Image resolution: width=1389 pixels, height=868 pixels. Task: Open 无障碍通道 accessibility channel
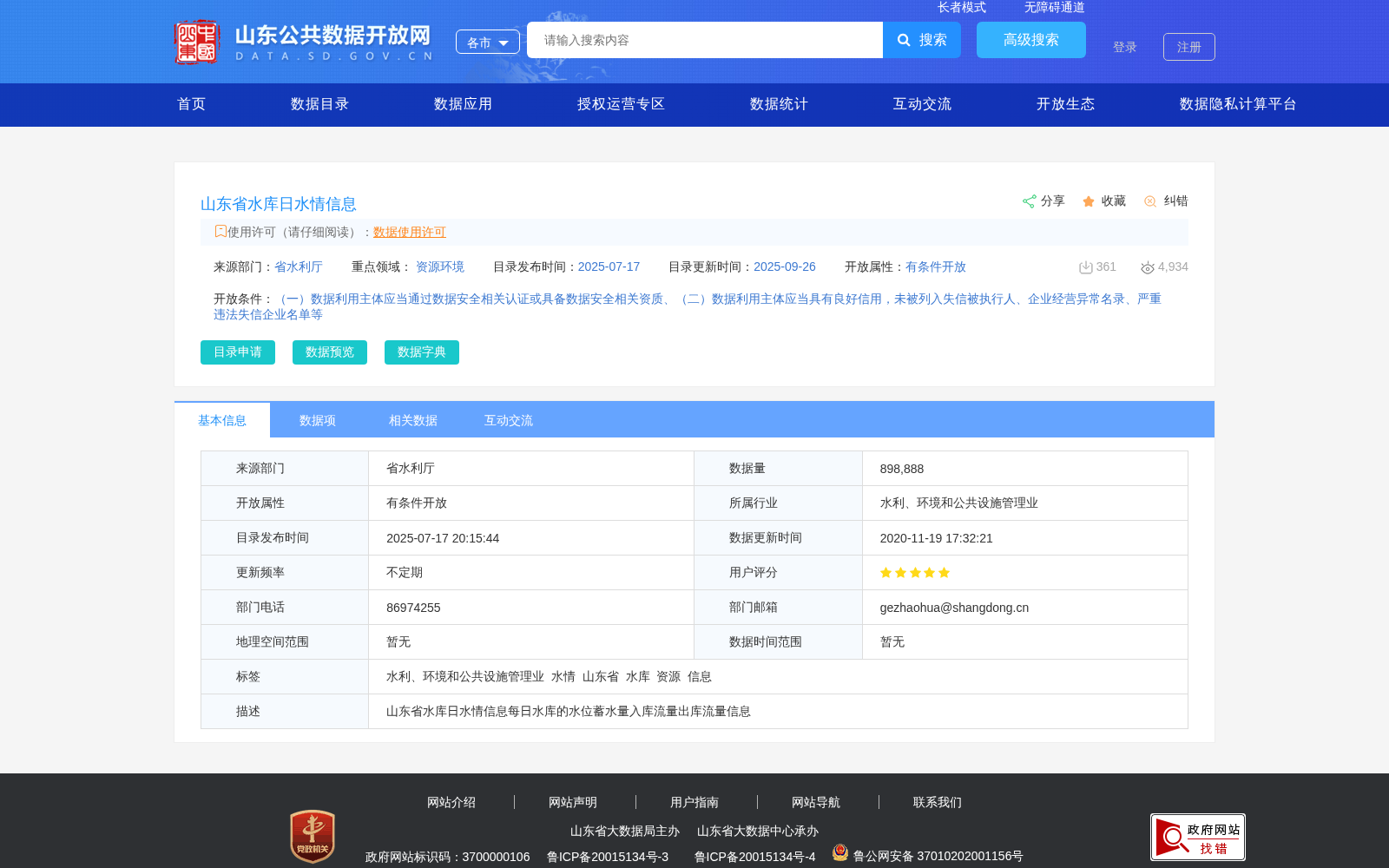[x=1055, y=7]
